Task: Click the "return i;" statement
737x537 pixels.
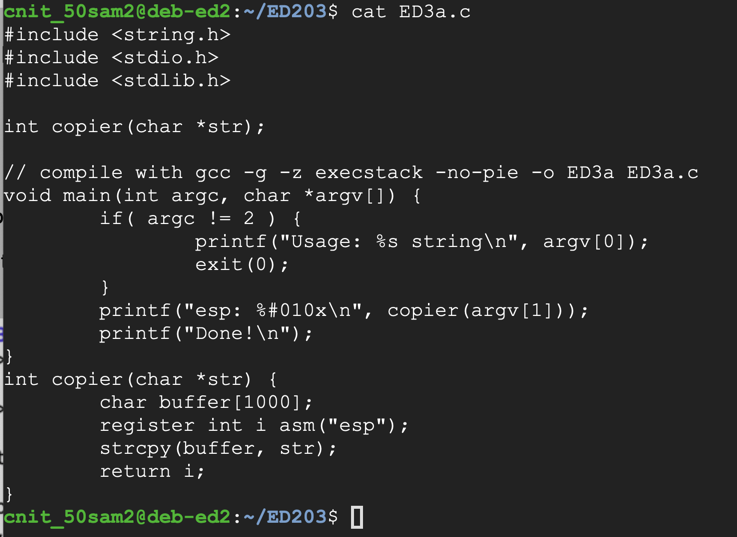Action: click(152, 472)
